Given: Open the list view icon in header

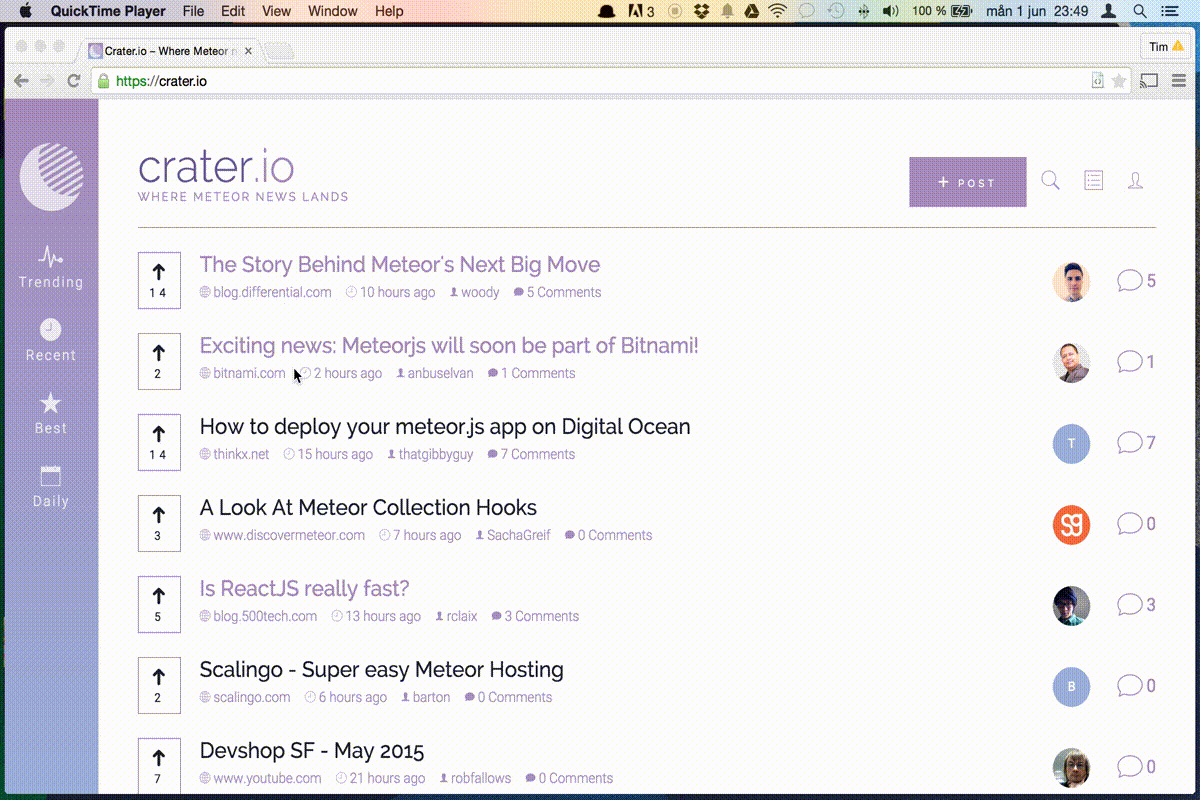Looking at the screenshot, I should click(x=1094, y=181).
